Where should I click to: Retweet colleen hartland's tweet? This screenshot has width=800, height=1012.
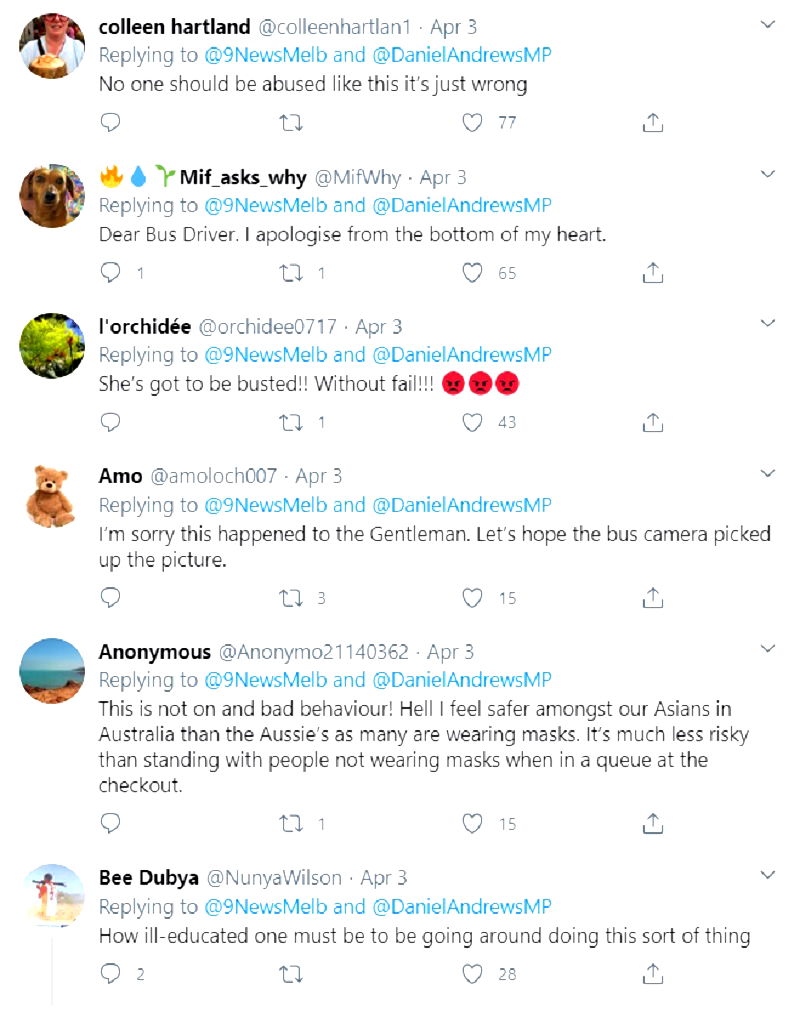click(292, 123)
